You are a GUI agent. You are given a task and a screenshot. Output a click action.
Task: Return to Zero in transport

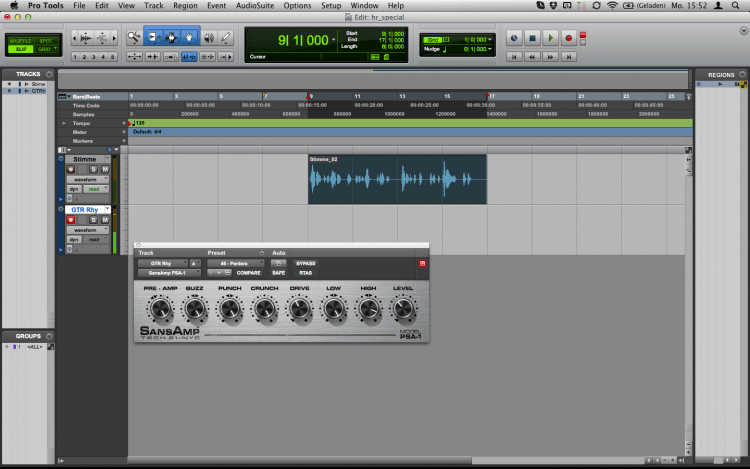tap(514, 57)
